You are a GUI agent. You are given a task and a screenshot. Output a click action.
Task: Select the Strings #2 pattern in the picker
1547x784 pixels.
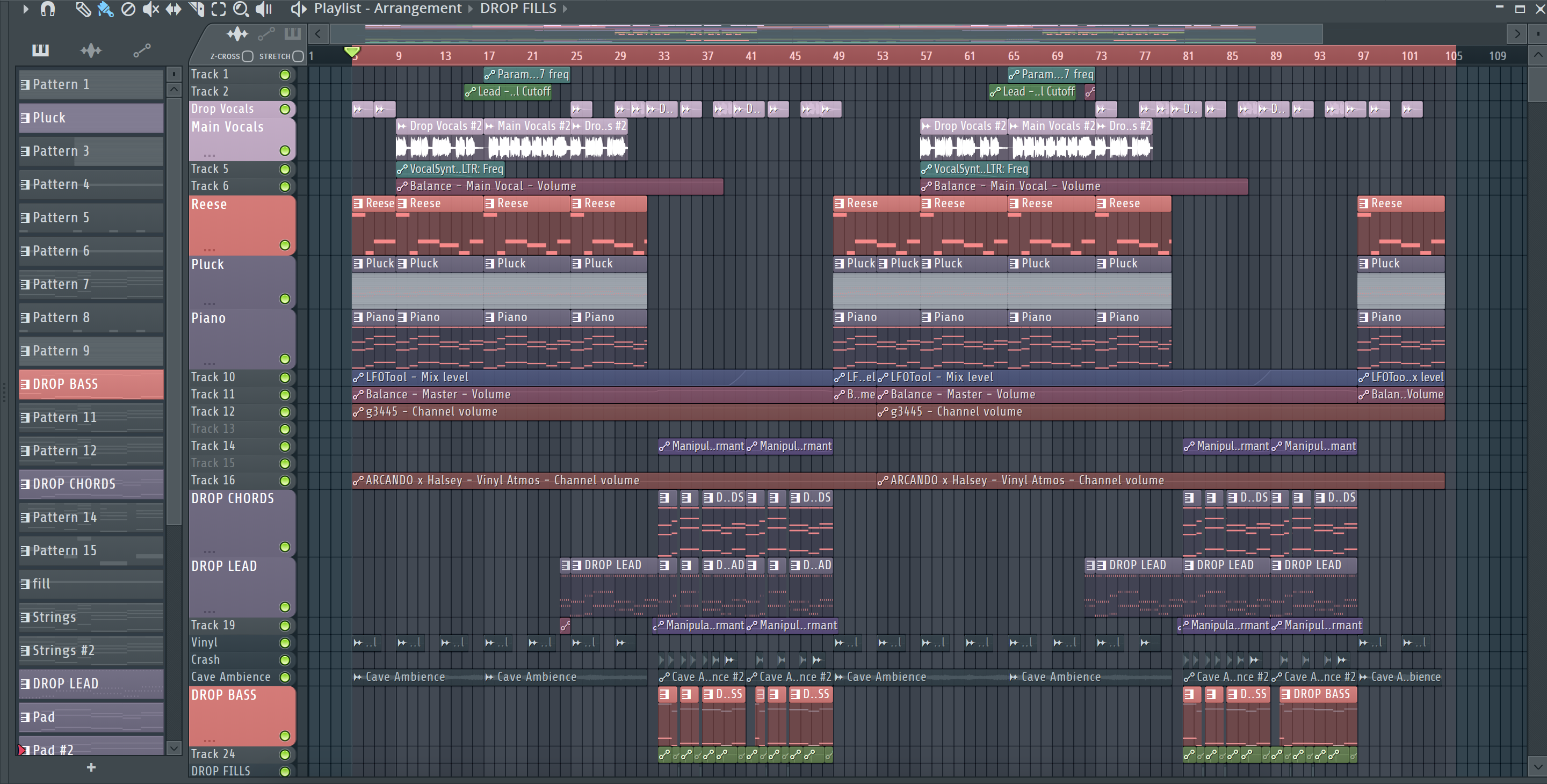tap(91, 650)
